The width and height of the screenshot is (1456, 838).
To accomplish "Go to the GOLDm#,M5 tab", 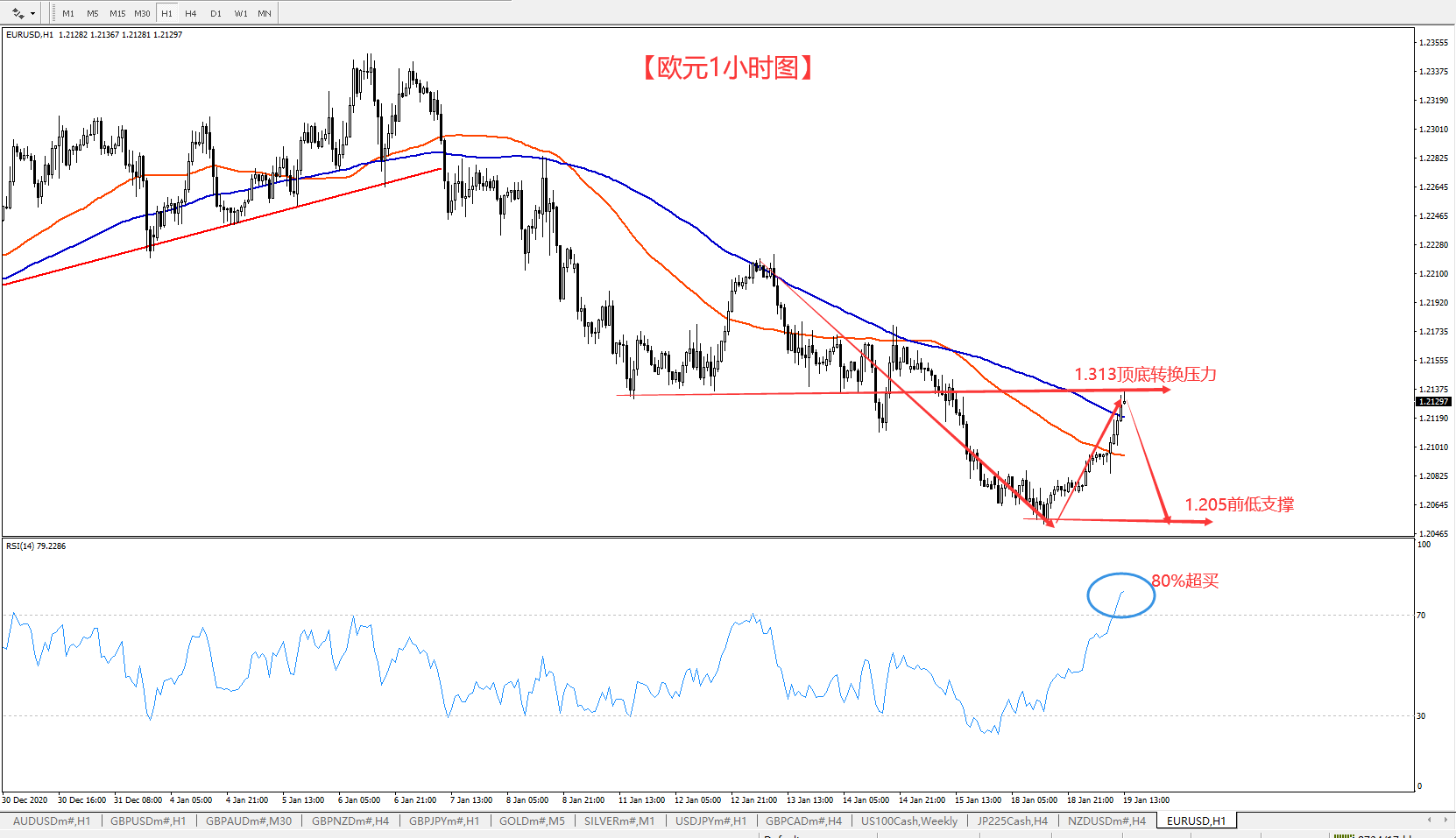I will click(532, 820).
